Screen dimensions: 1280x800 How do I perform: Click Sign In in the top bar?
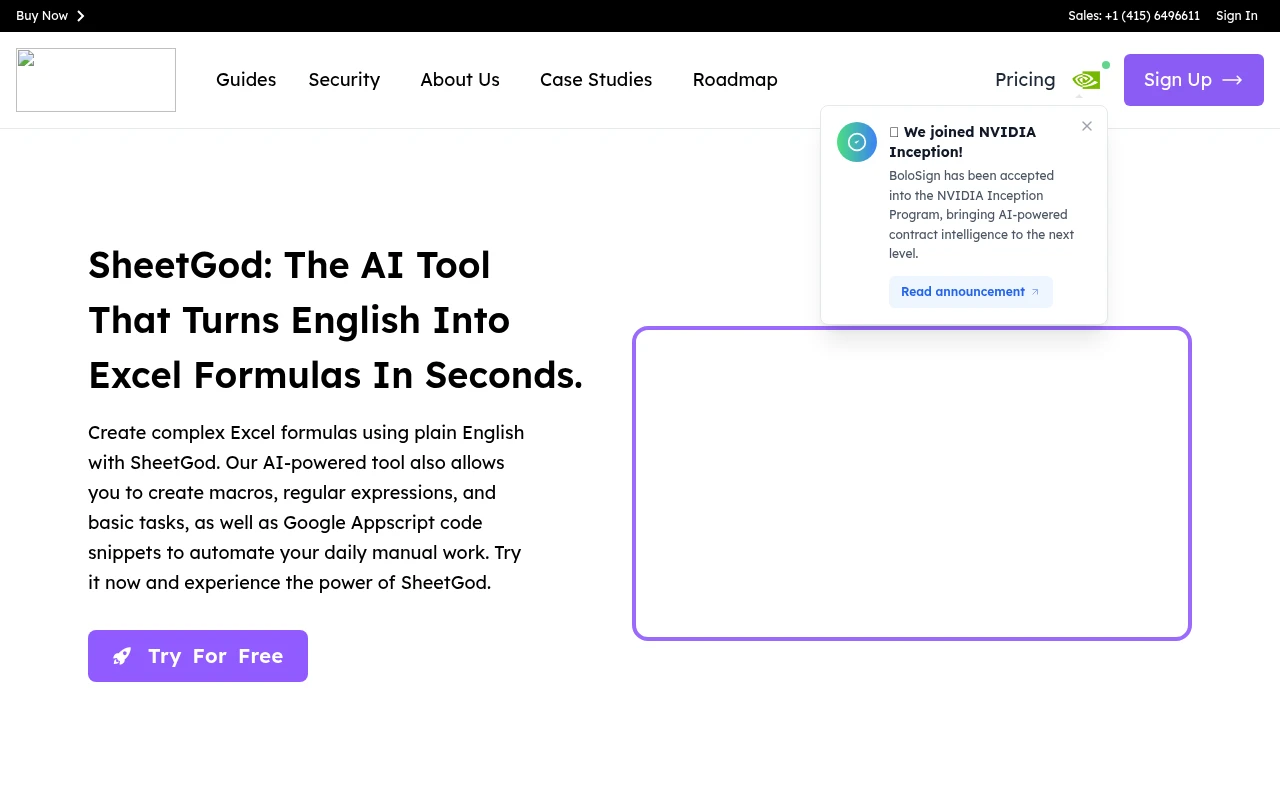coord(1236,16)
